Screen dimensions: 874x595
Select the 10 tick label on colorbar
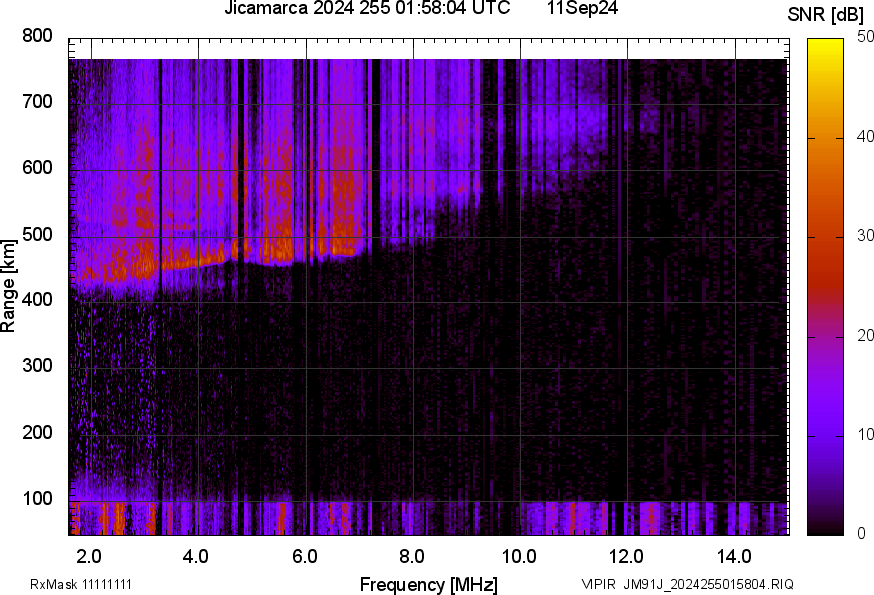pyautogui.click(x=866, y=434)
